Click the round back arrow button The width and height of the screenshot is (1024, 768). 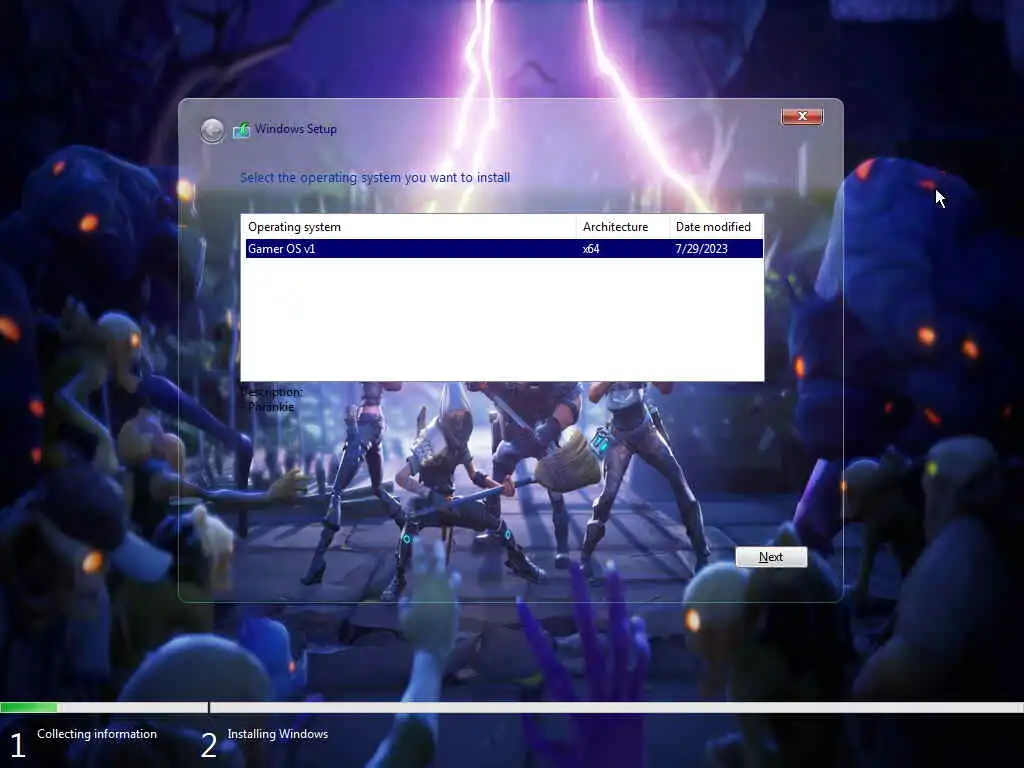click(212, 131)
